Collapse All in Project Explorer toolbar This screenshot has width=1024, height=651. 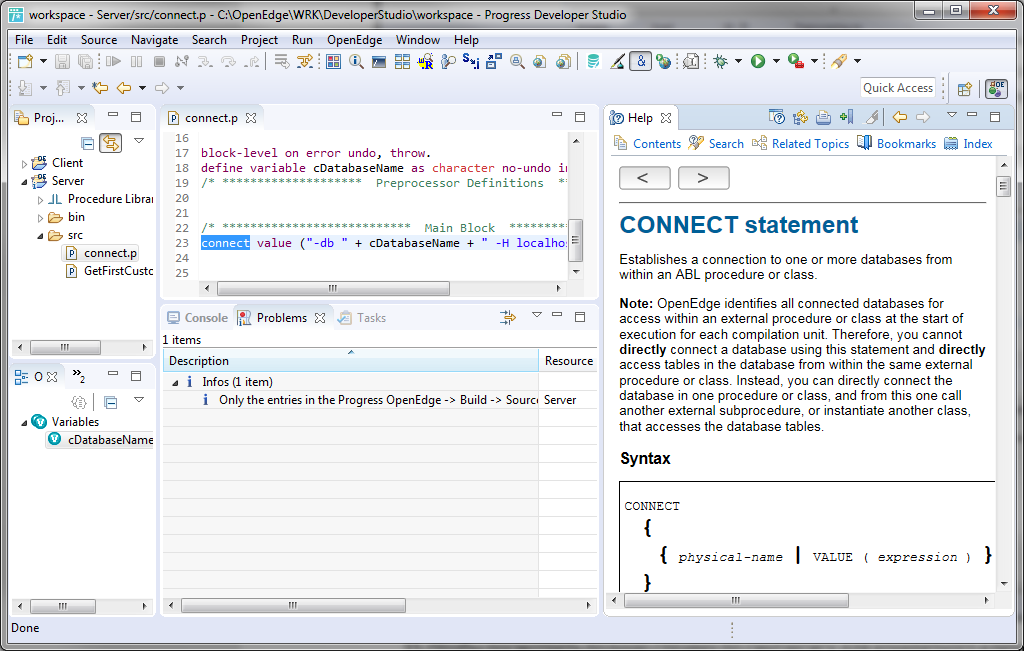[88, 142]
